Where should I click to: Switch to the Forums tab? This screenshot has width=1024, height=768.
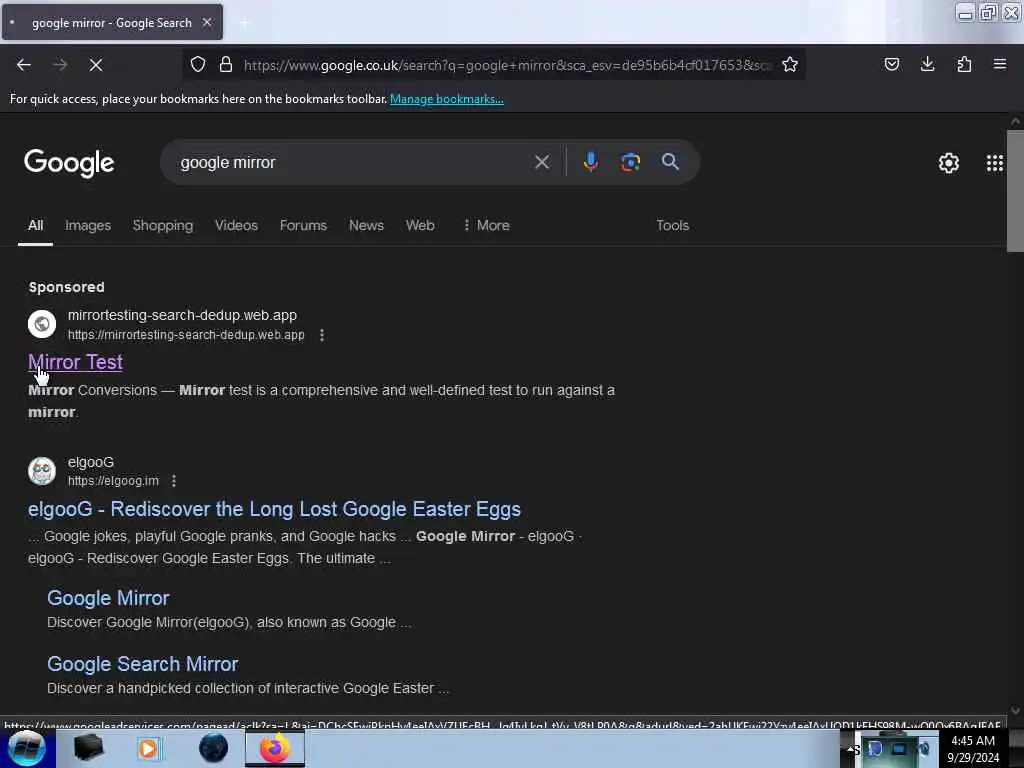tap(303, 225)
